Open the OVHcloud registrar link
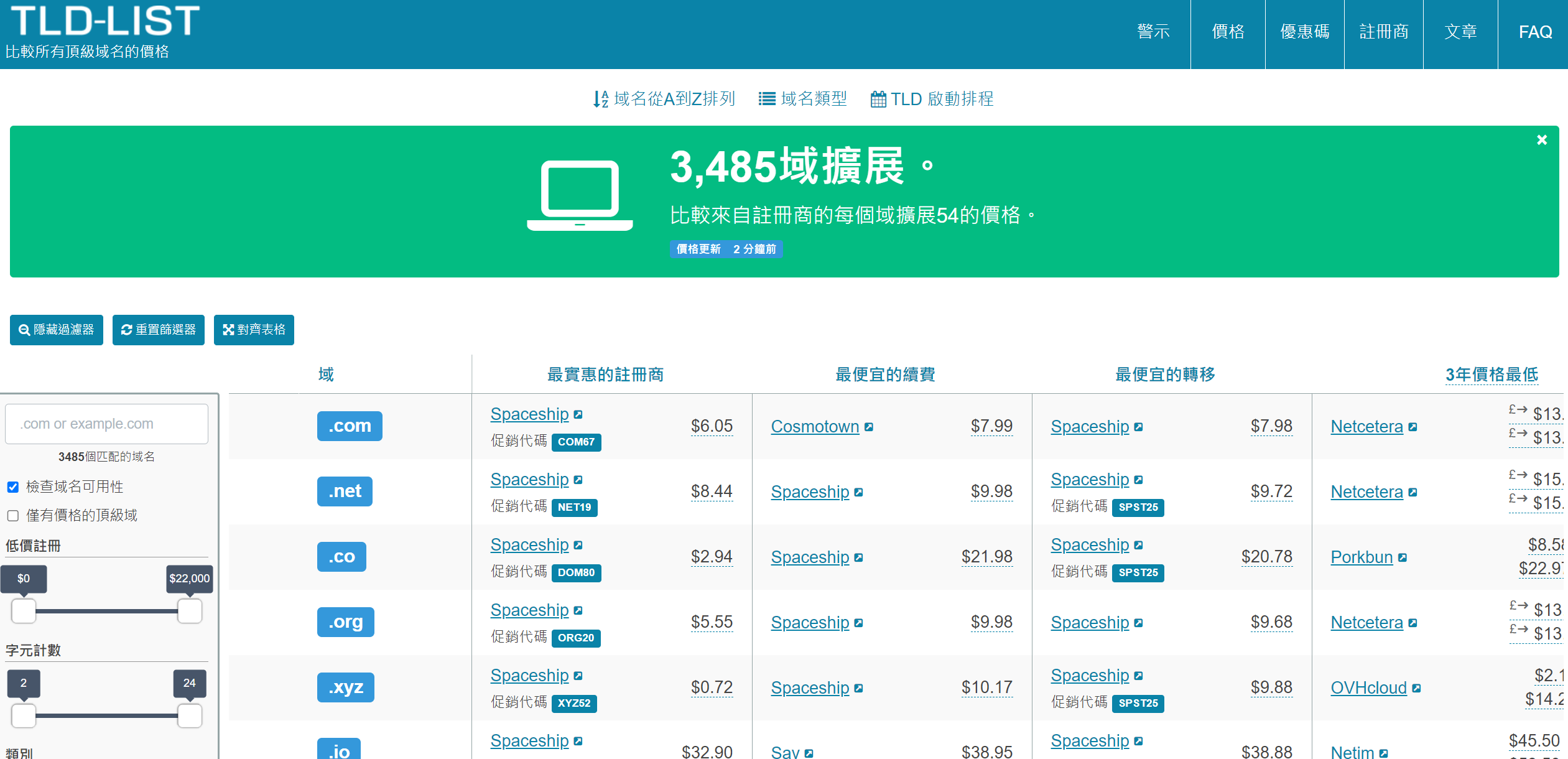 click(1368, 688)
